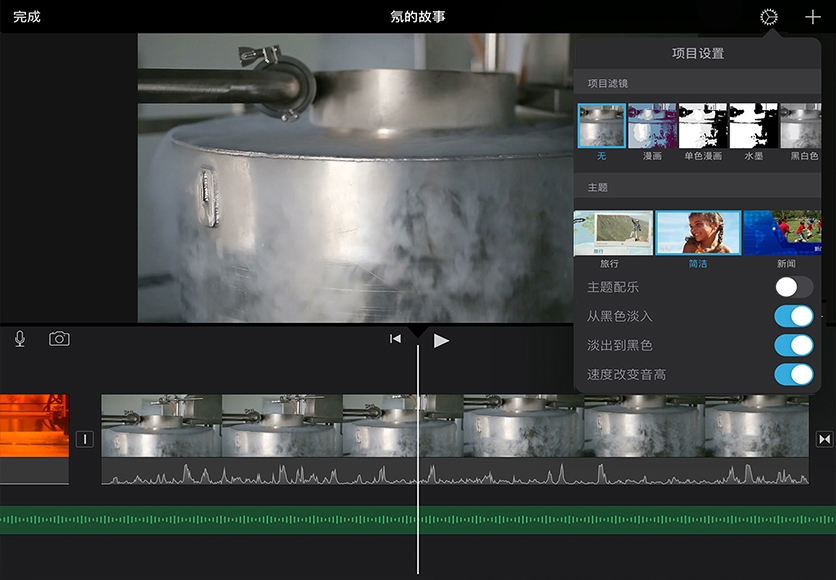Turn off 从黑色淡入 toggle
836x580 pixels.
click(x=794, y=317)
